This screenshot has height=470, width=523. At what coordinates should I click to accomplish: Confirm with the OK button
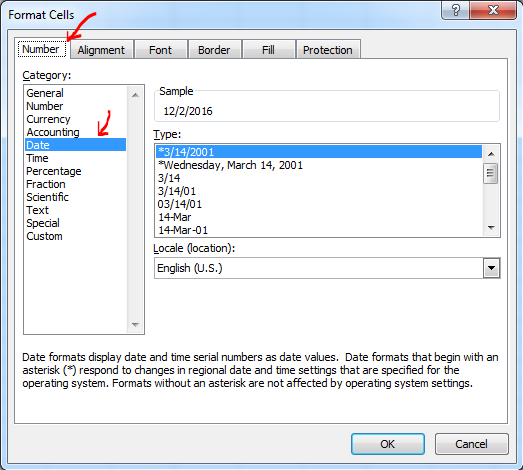(x=388, y=444)
